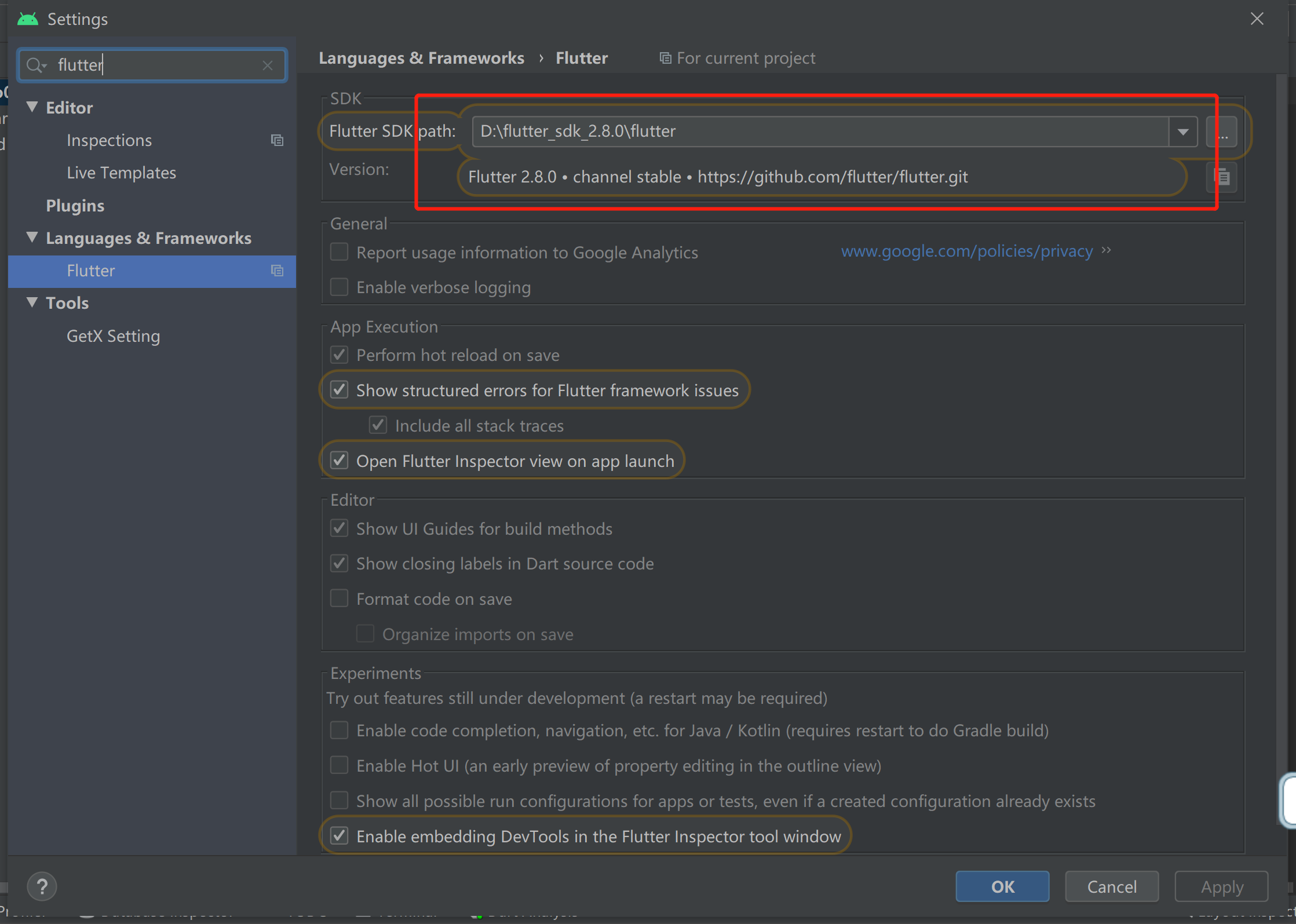The image size is (1296, 924).
Task: Click the help question mark icon
Action: click(x=42, y=886)
